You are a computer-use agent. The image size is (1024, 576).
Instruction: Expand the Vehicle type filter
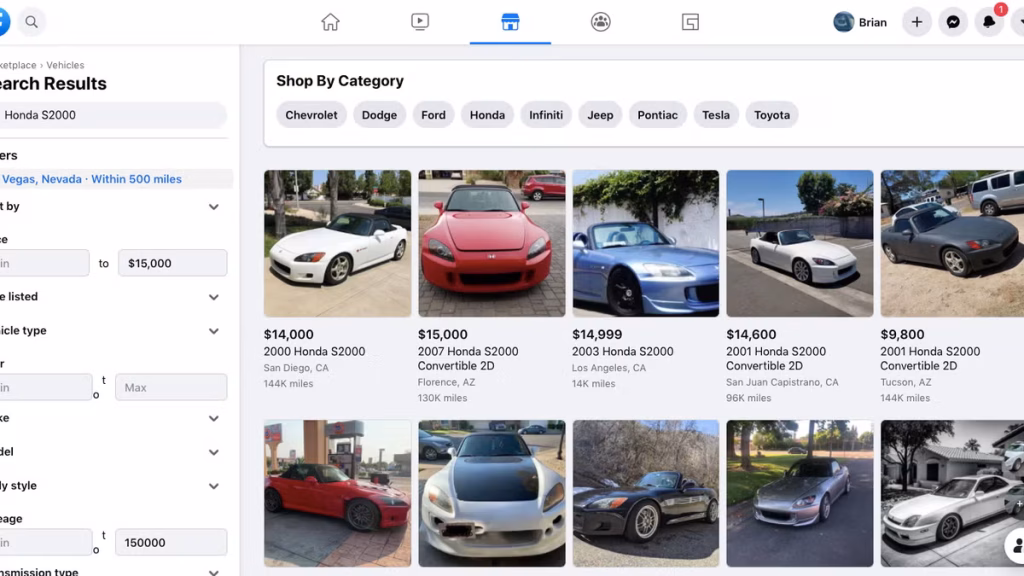tap(213, 331)
